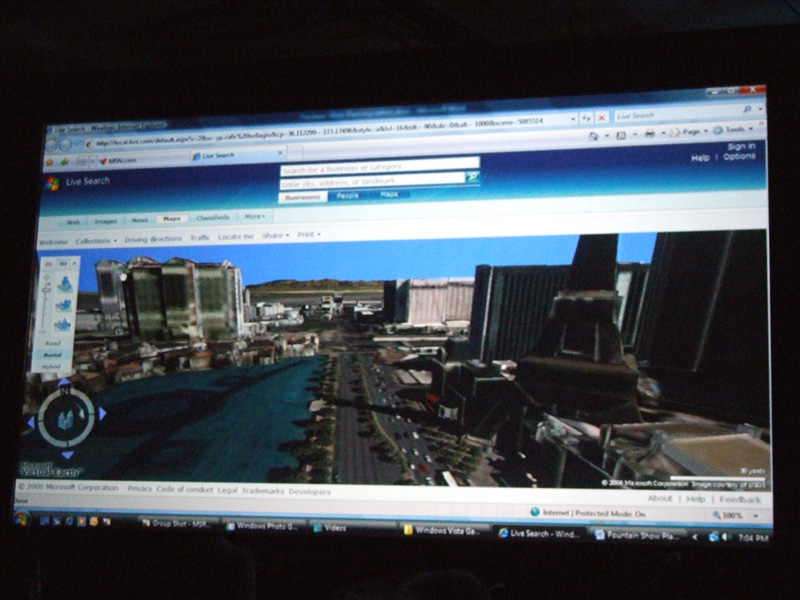The width and height of the screenshot is (800, 600).
Task: Switch to the MSN.com browser tab
Action: (142, 160)
